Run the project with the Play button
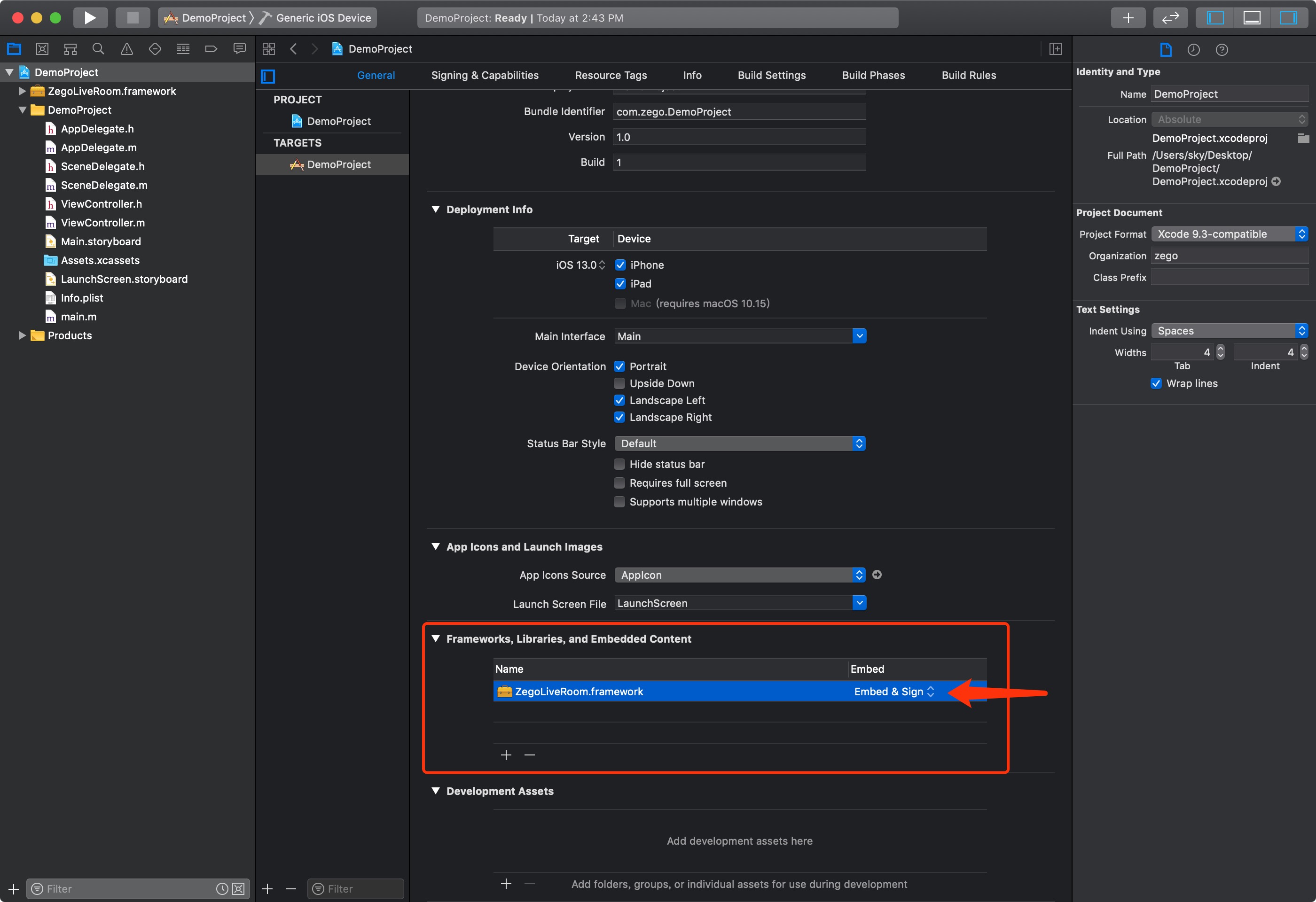The image size is (1316, 902). (90, 17)
